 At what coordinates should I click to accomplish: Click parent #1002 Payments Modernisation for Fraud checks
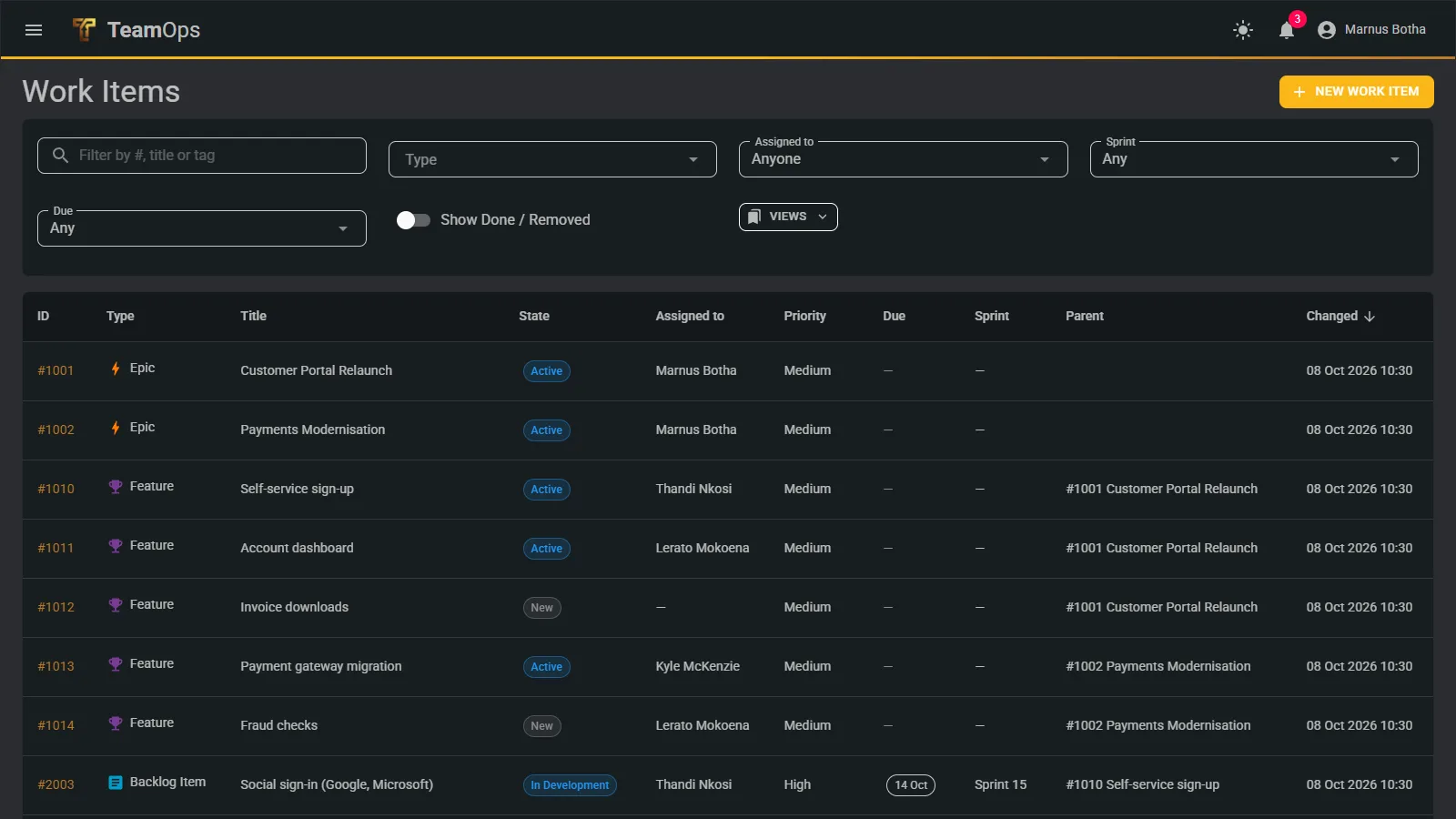(1158, 725)
